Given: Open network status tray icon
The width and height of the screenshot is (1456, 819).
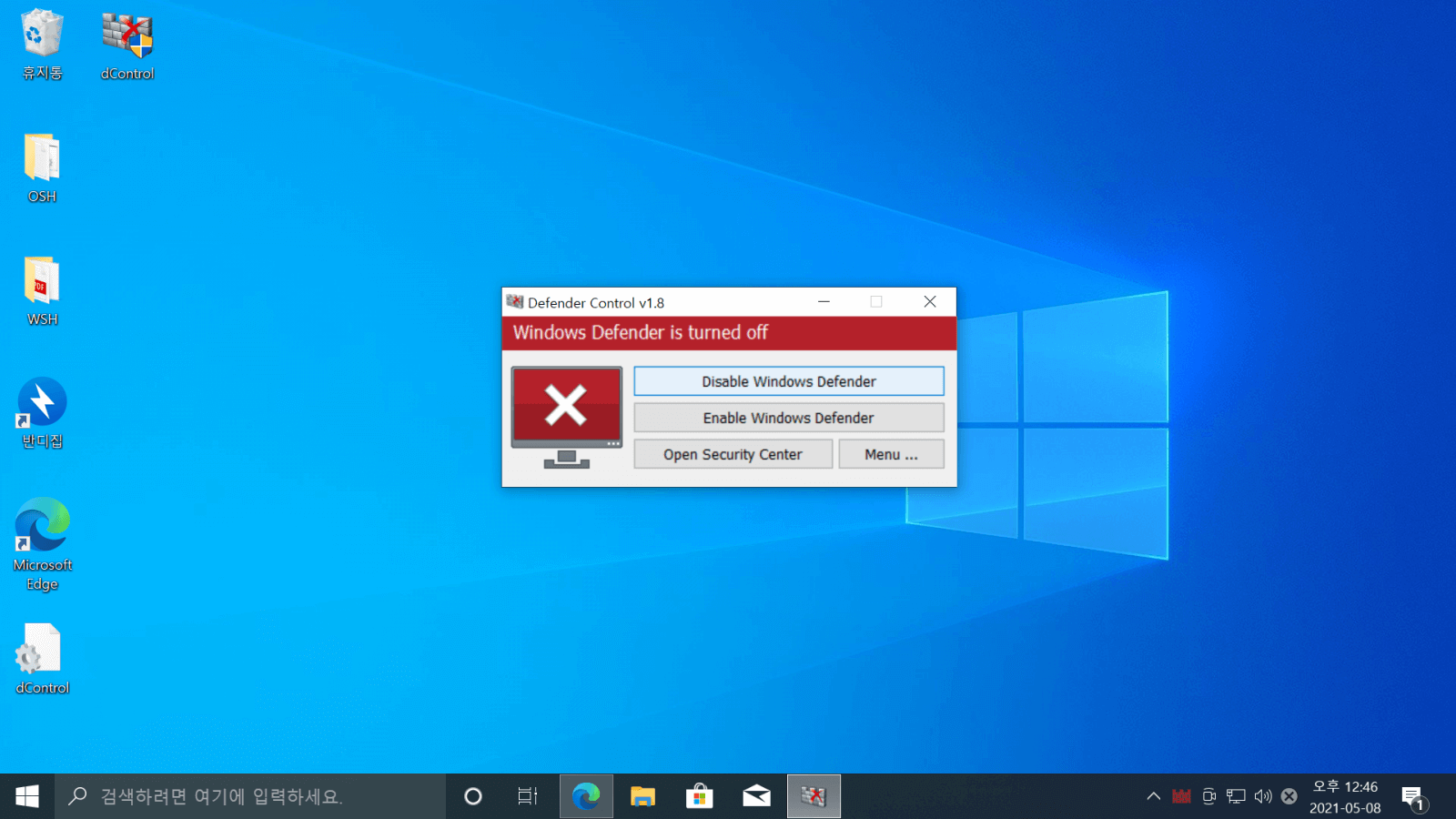Looking at the screenshot, I should (1236, 796).
